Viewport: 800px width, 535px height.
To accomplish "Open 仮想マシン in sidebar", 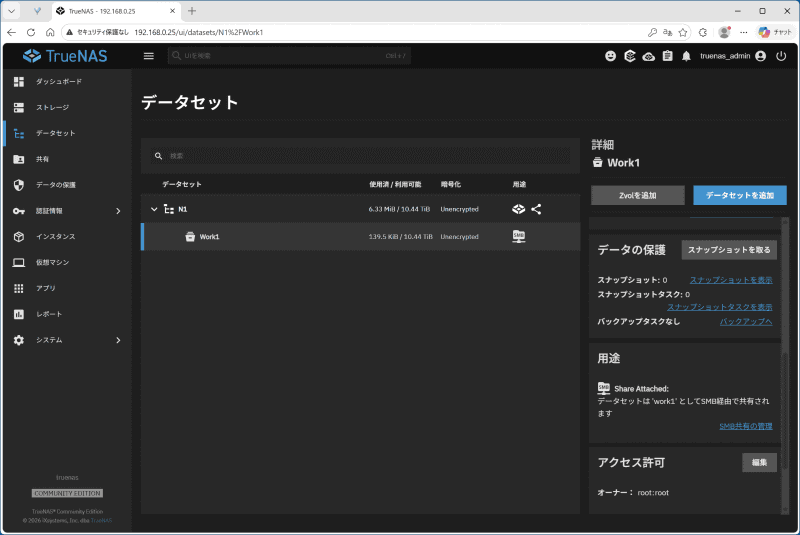I will (x=67, y=263).
